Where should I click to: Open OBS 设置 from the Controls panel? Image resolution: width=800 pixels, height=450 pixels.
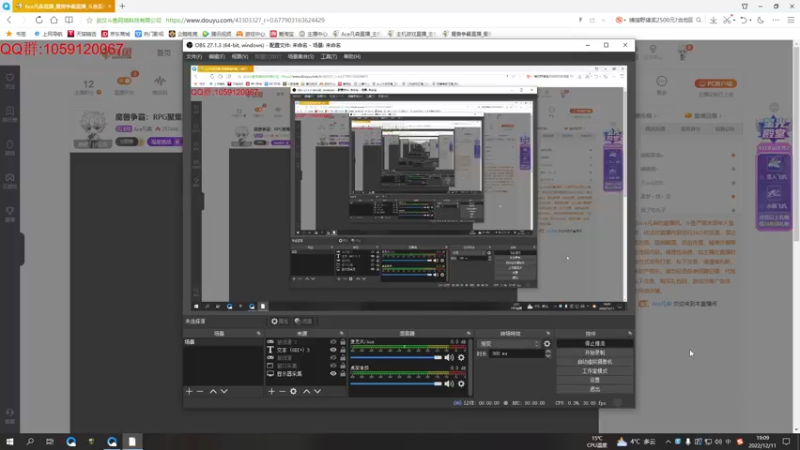pos(595,380)
